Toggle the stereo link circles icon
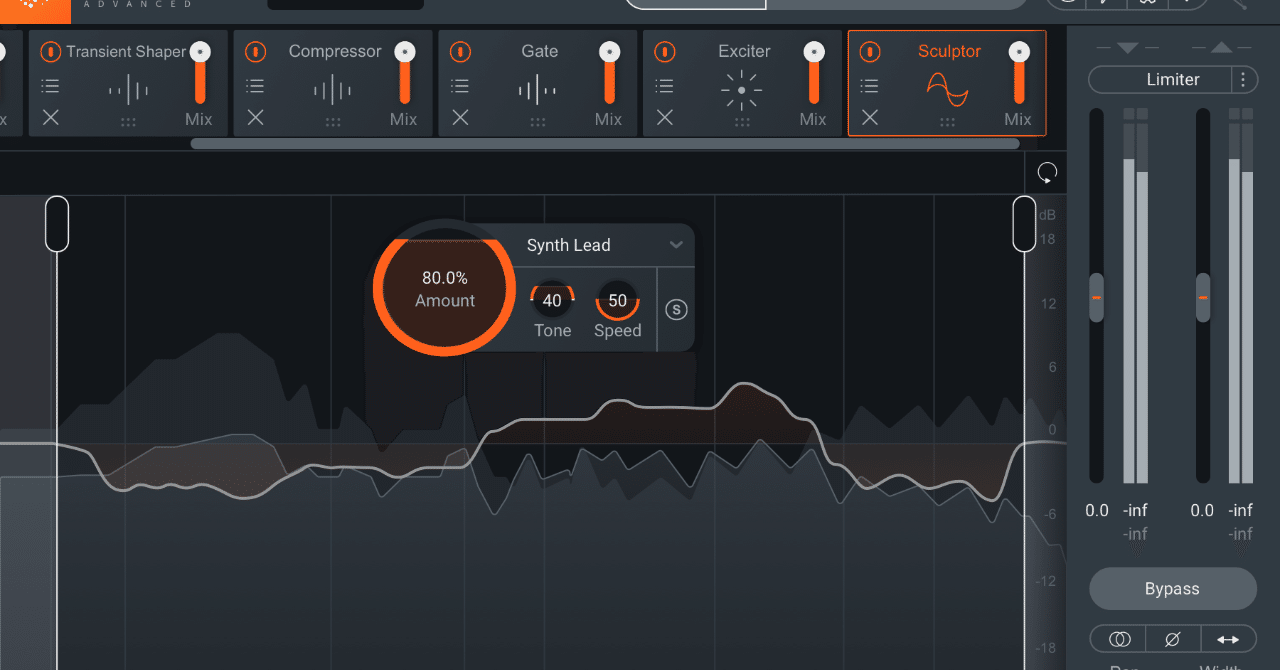The width and height of the screenshot is (1280, 670). [x=1120, y=639]
